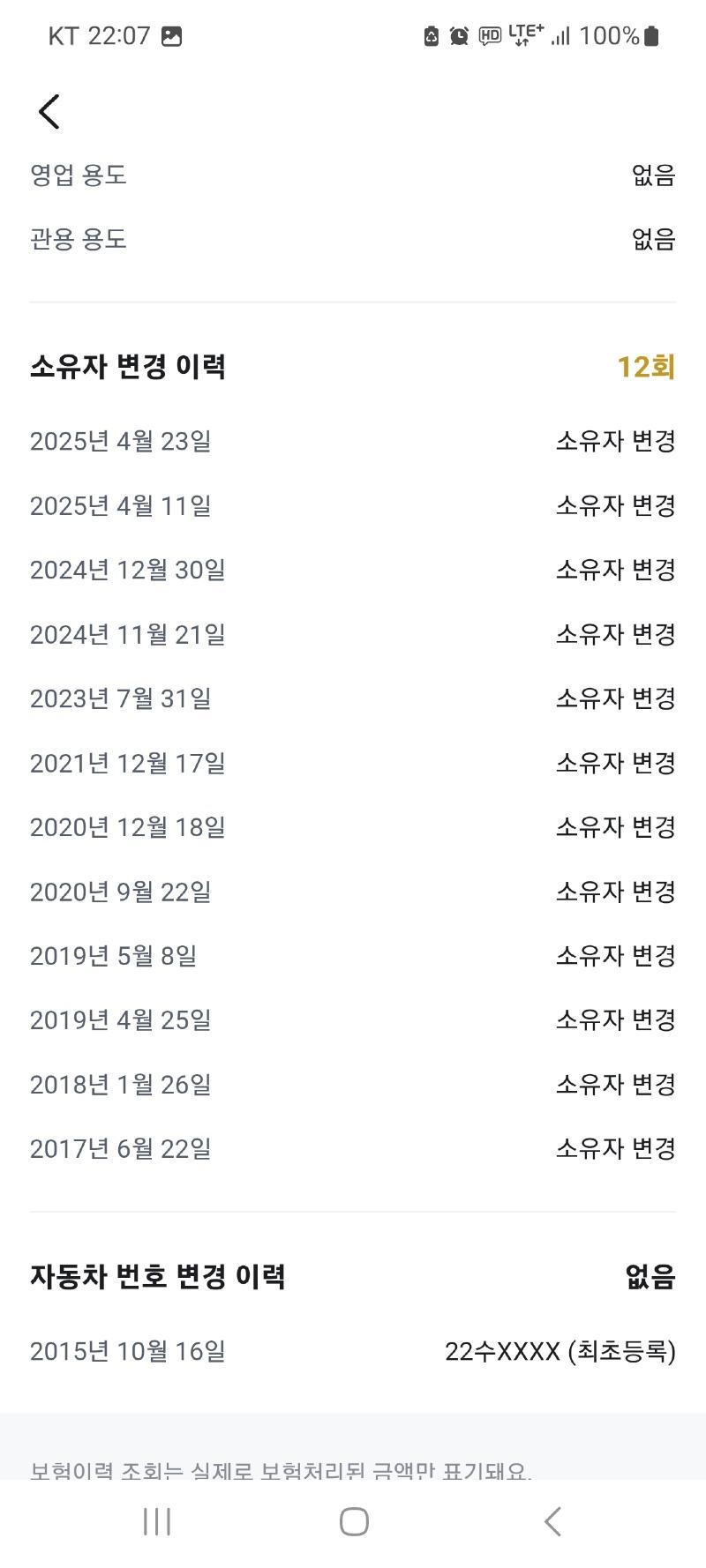
Task: Tap the gallery image icon in status bar
Action: 172,36
